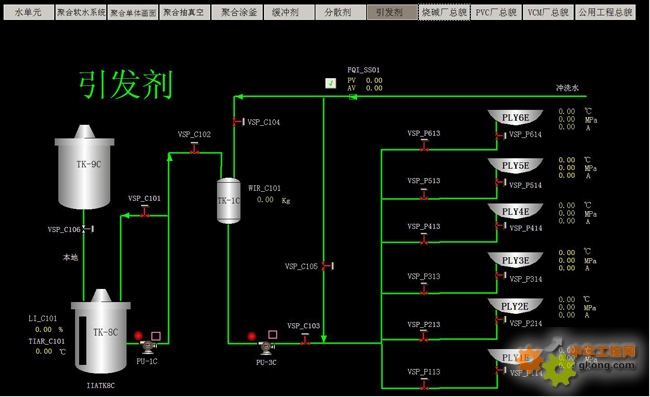This screenshot has height=397, width=650.
Task: Open the 分散剂 tab
Action: coord(340,12)
